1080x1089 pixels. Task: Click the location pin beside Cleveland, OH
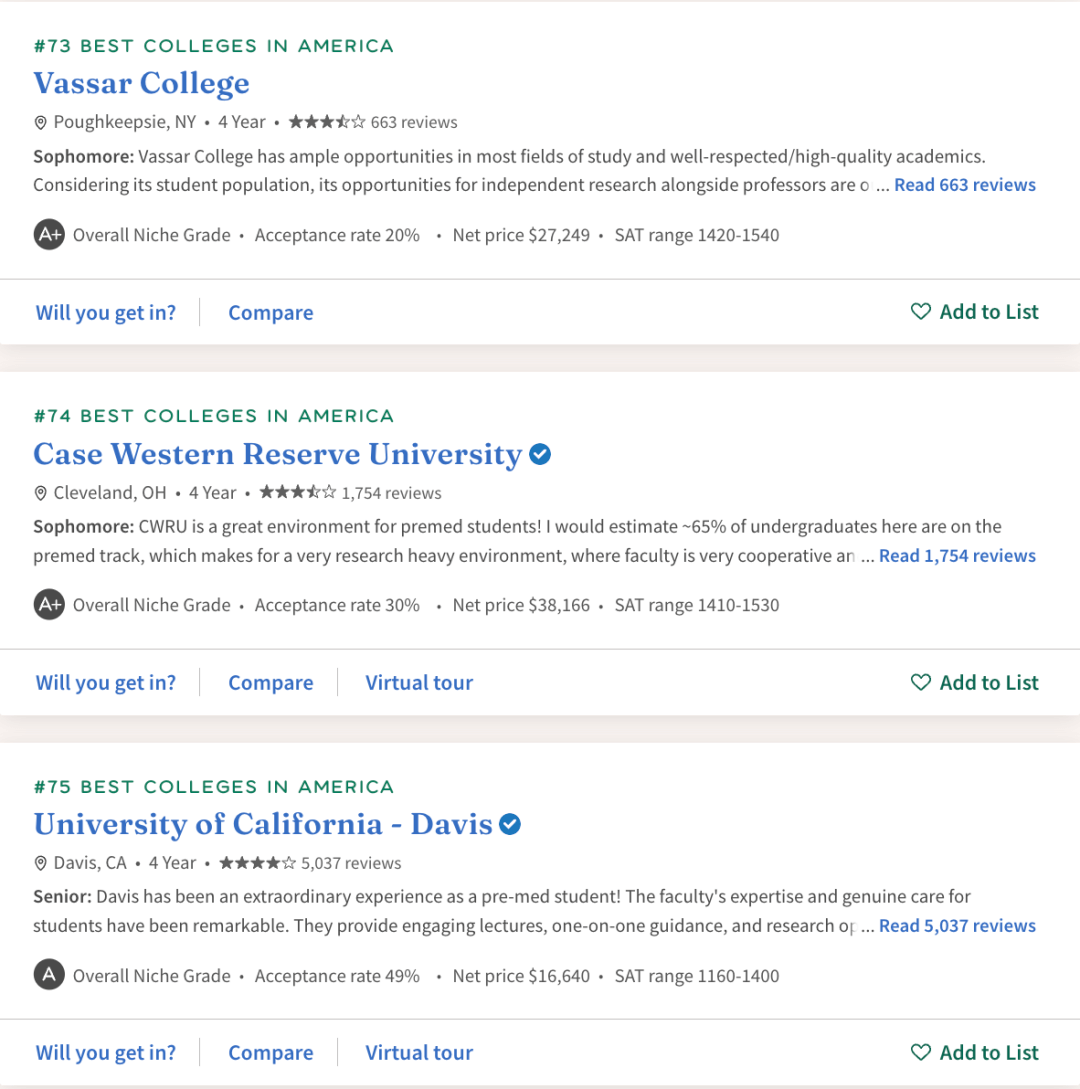40,493
